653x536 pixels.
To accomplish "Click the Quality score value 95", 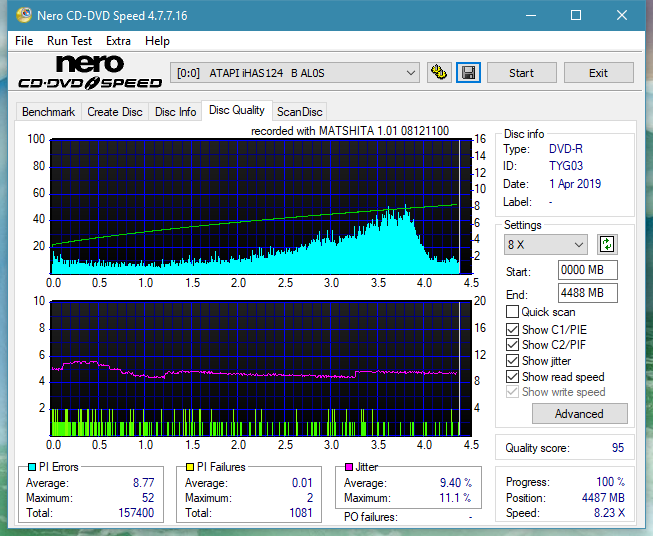I will point(618,448).
